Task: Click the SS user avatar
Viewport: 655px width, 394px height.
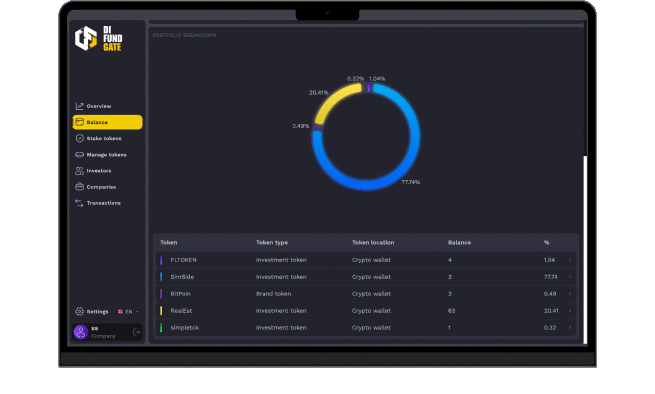Action: tap(81, 332)
